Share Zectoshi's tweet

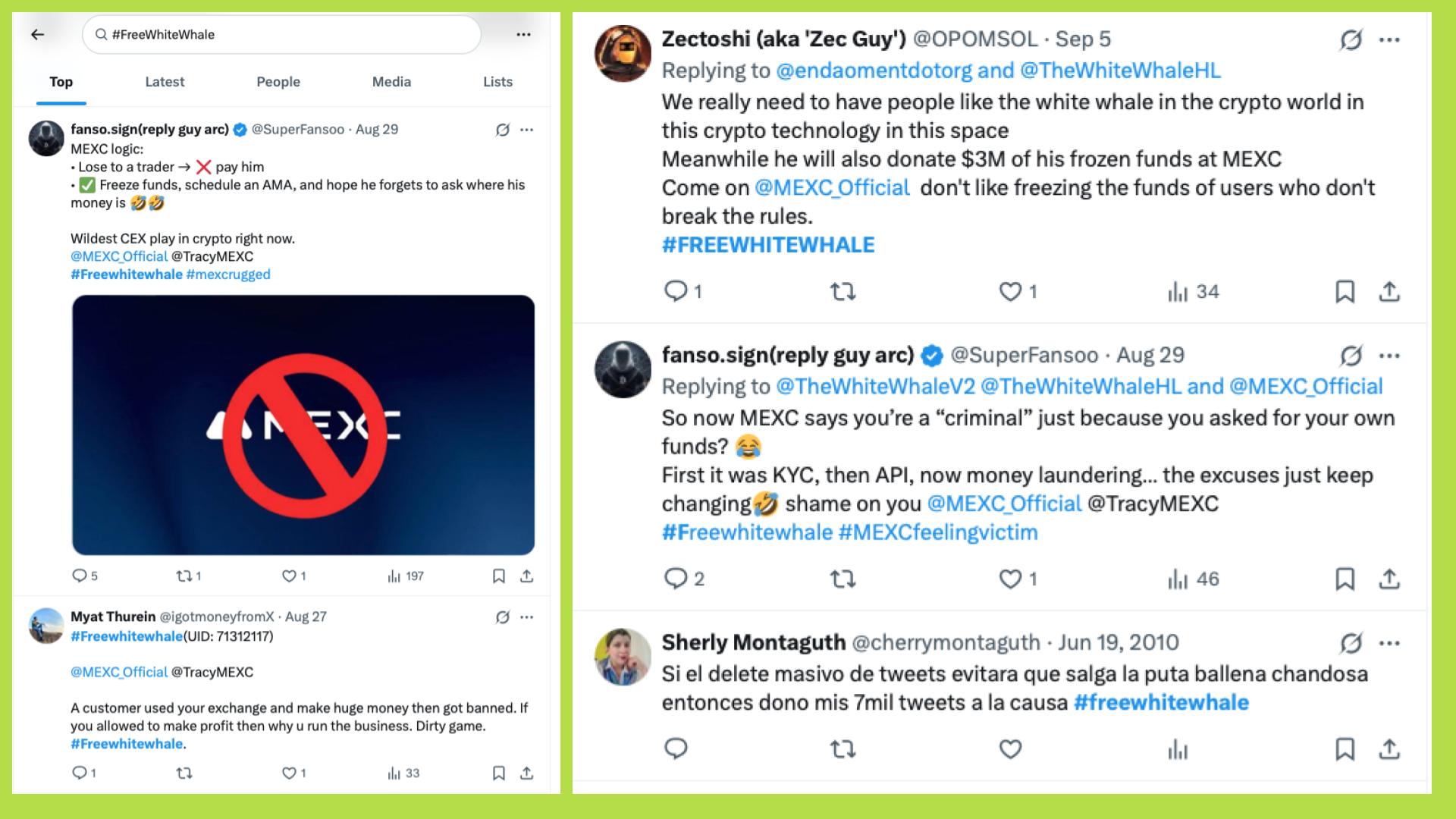pos(1389,291)
